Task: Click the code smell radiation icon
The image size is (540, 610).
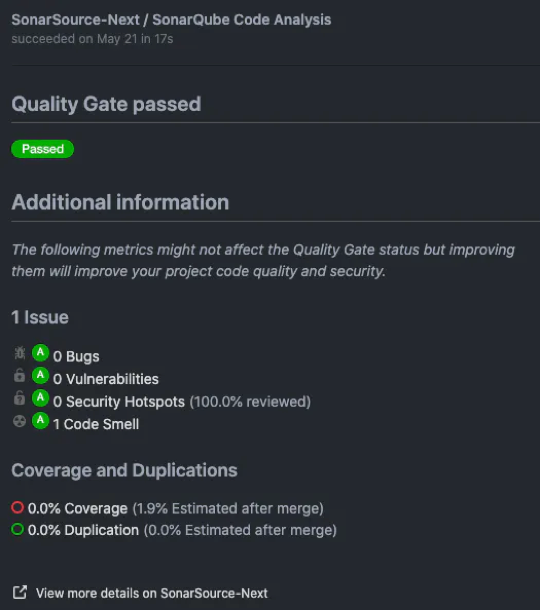Action: 19,421
